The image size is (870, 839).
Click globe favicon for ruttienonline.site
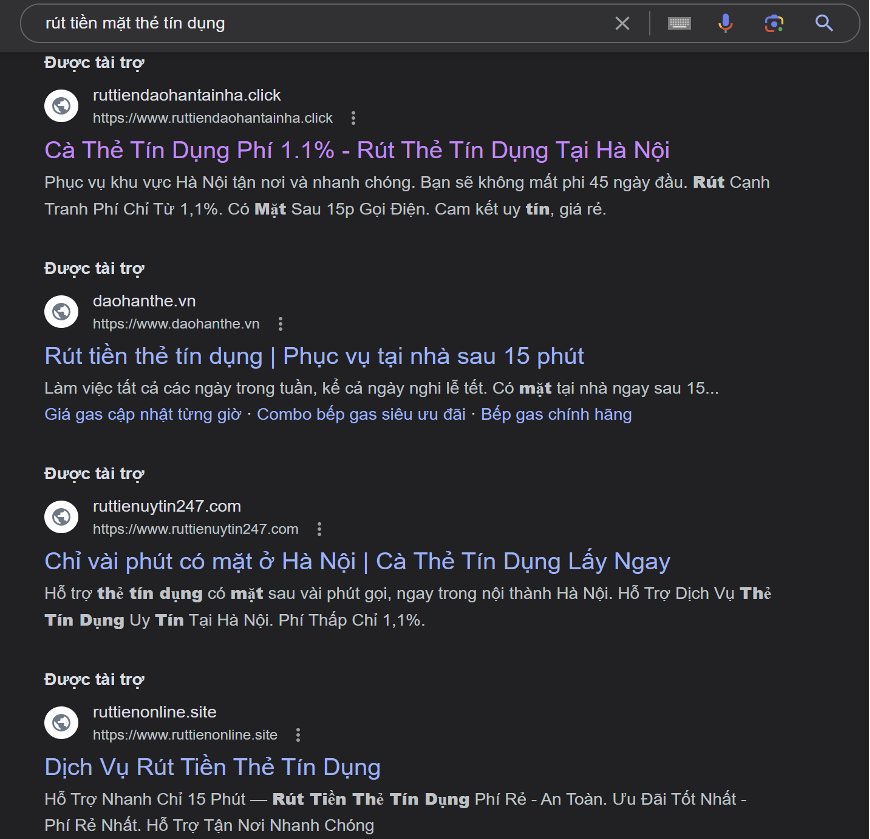(61, 722)
